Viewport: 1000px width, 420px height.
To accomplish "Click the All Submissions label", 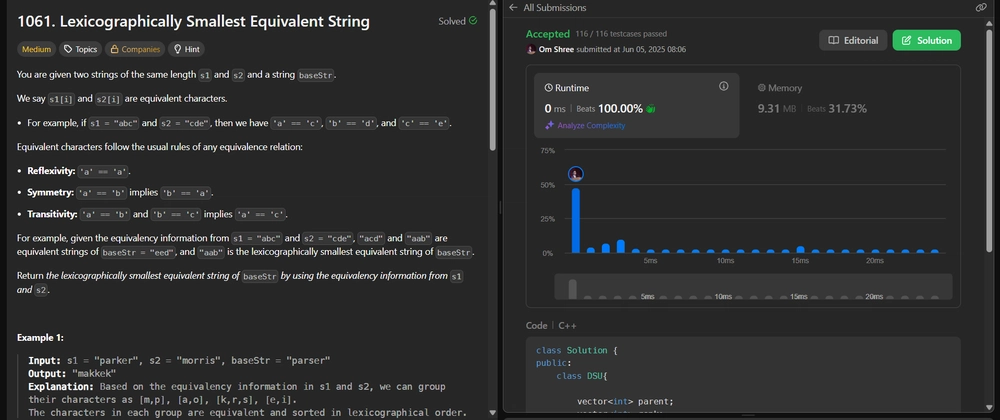I will coord(554,8).
